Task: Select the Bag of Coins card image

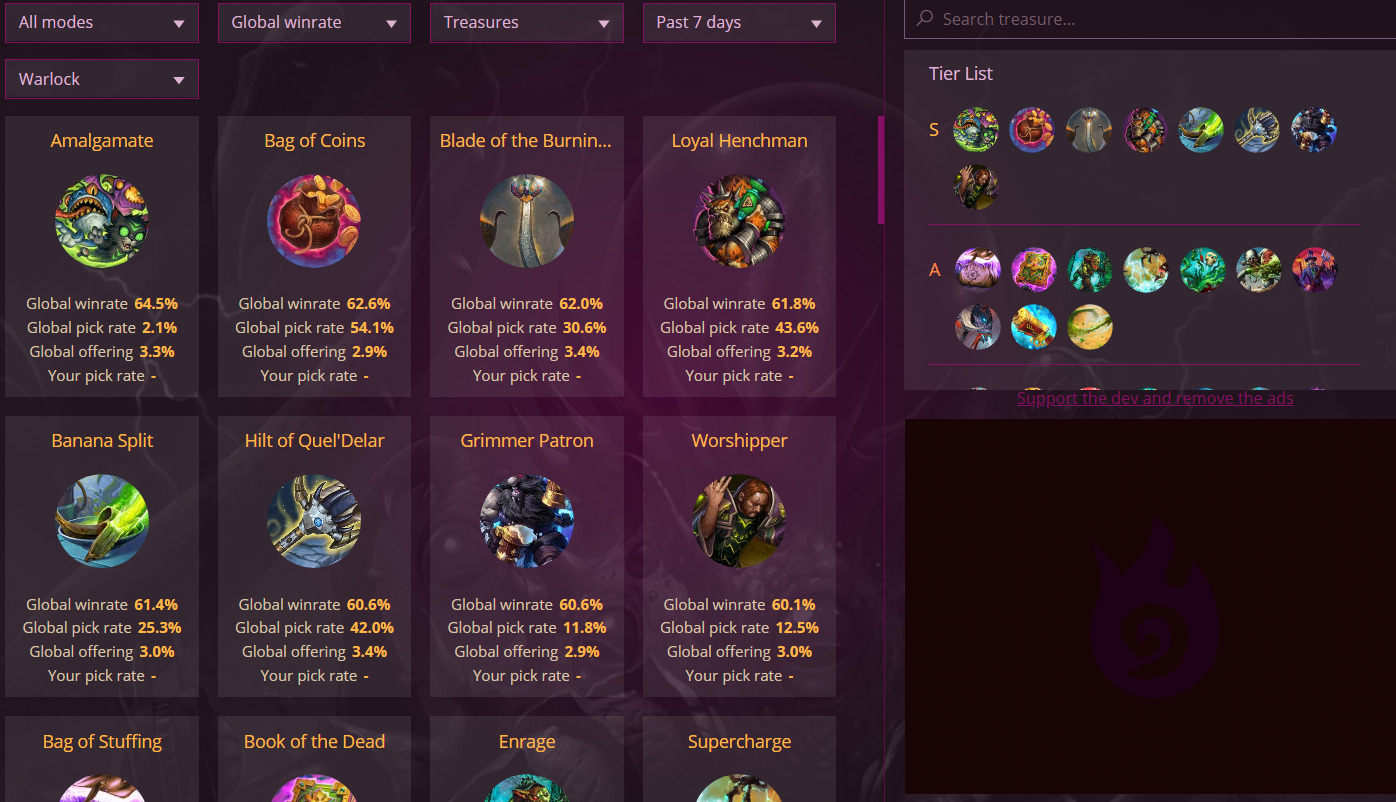Action: [314, 221]
